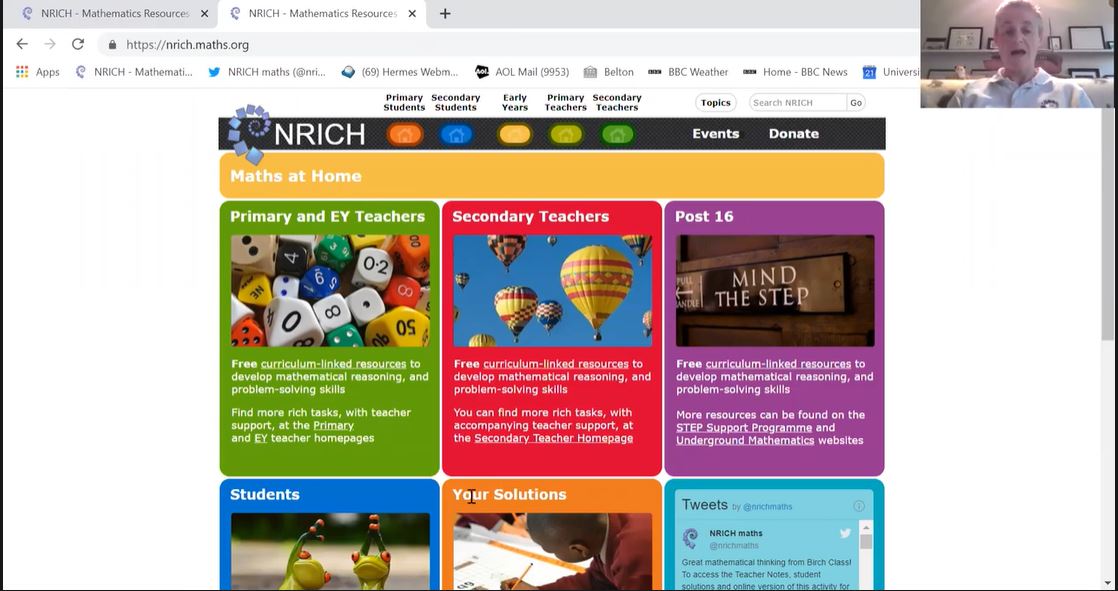Go back using the browser back arrow
Screen dimensions: 1118x591
click(22, 44)
